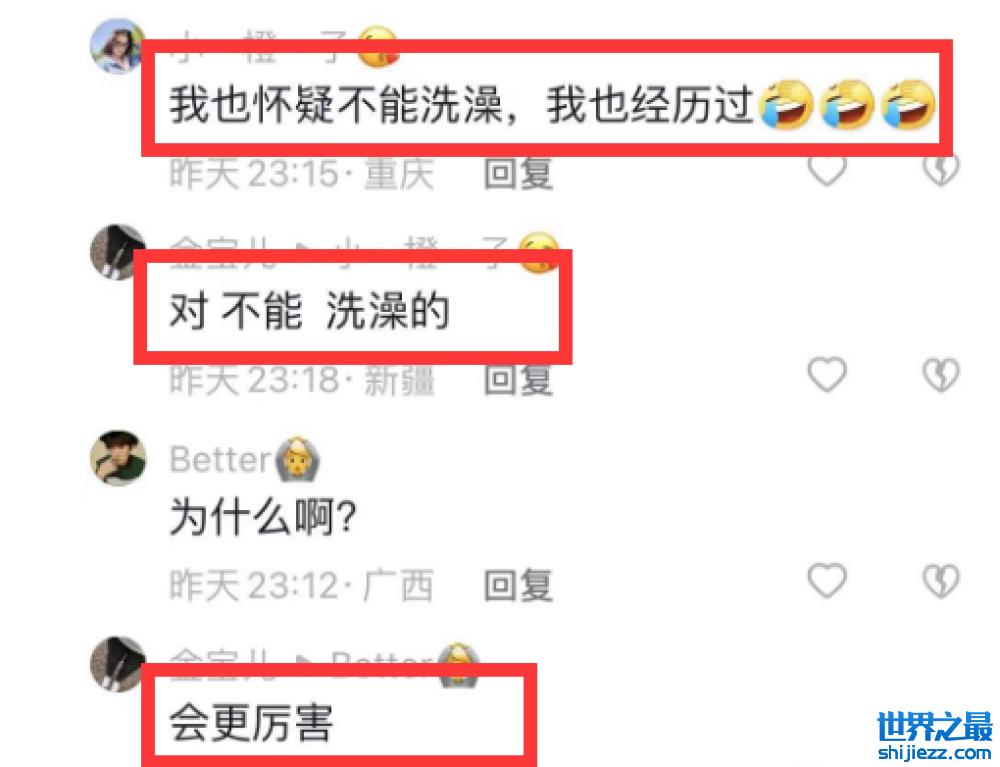Reply to Better's 23:12 广西 comment
The image size is (1000, 767).
[x=518, y=585]
